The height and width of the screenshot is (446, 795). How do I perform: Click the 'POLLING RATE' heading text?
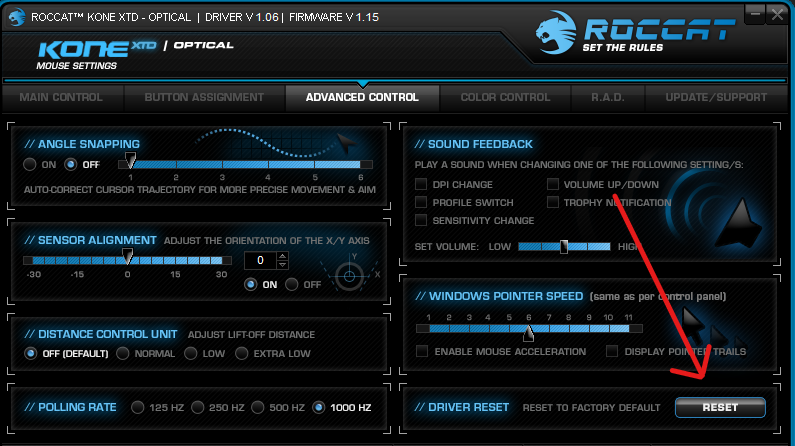coord(77,407)
